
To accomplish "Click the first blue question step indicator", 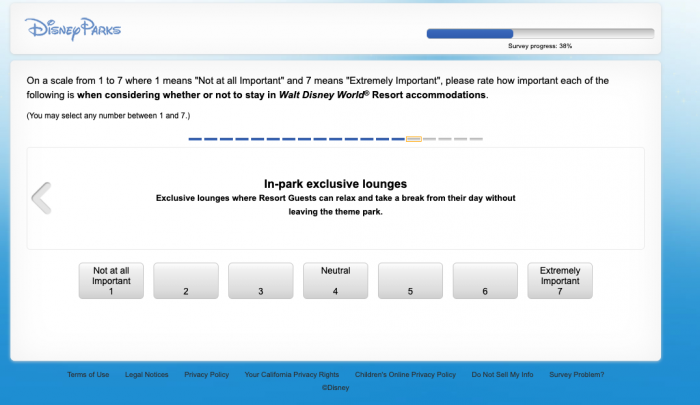I will pyautogui.click(x=196, y=139).
